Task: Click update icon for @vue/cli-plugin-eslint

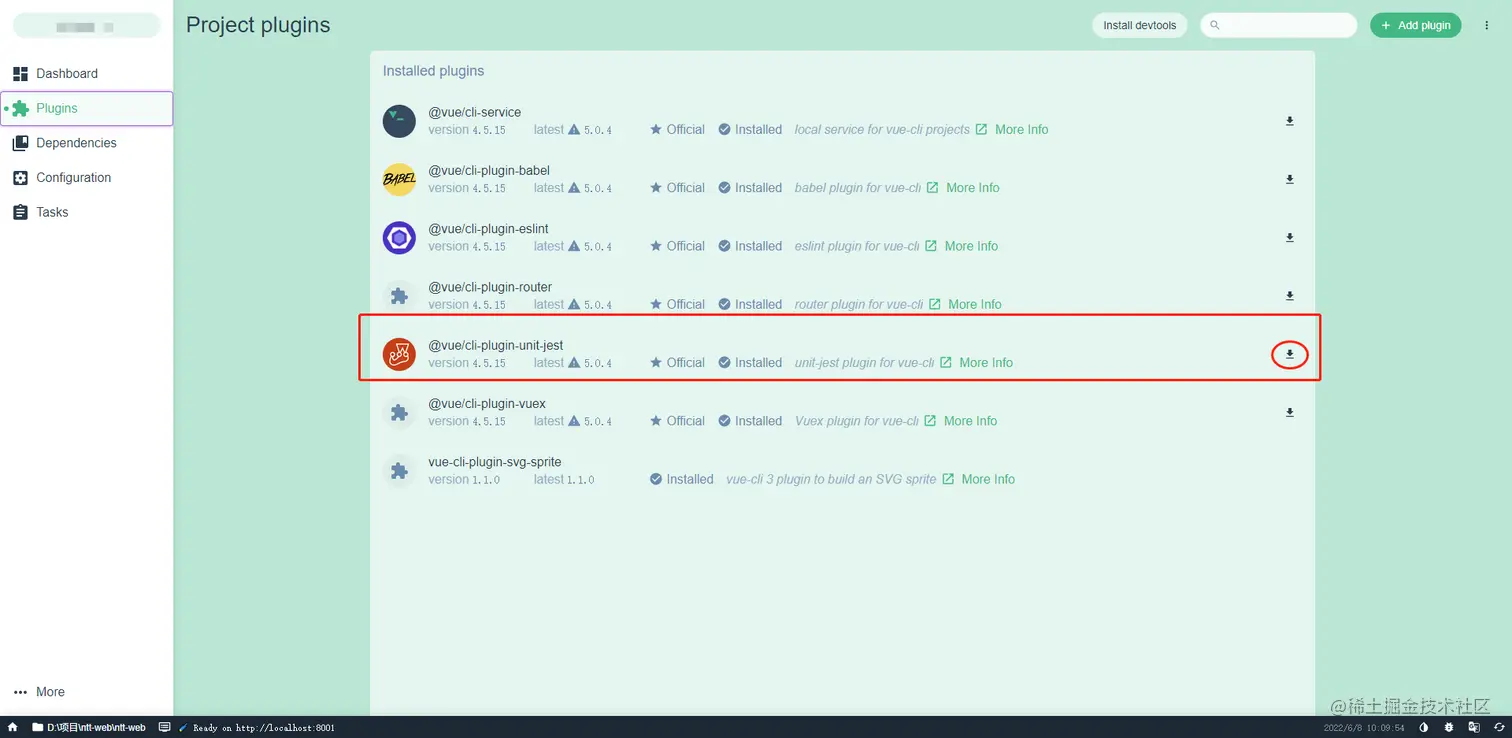Action: (1289, 237)
